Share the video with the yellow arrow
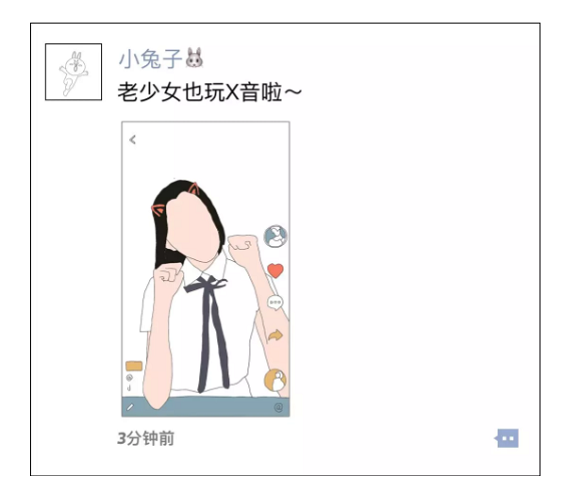The image size is (565, 492). pyautogui.click(x=275, y=336)
